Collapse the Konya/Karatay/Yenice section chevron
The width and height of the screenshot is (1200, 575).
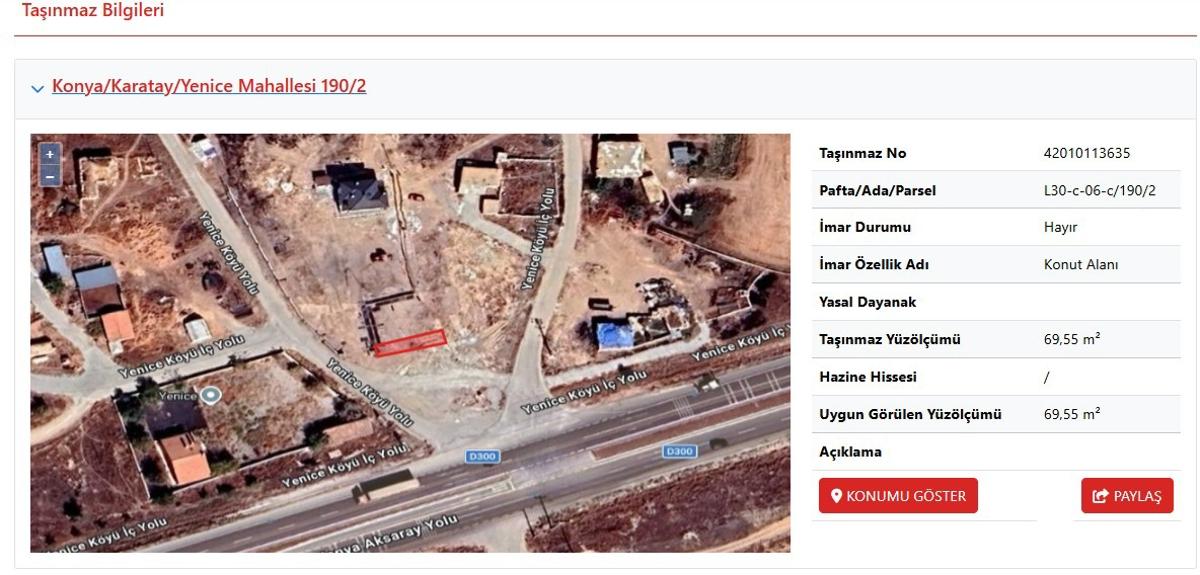[38, 88]
